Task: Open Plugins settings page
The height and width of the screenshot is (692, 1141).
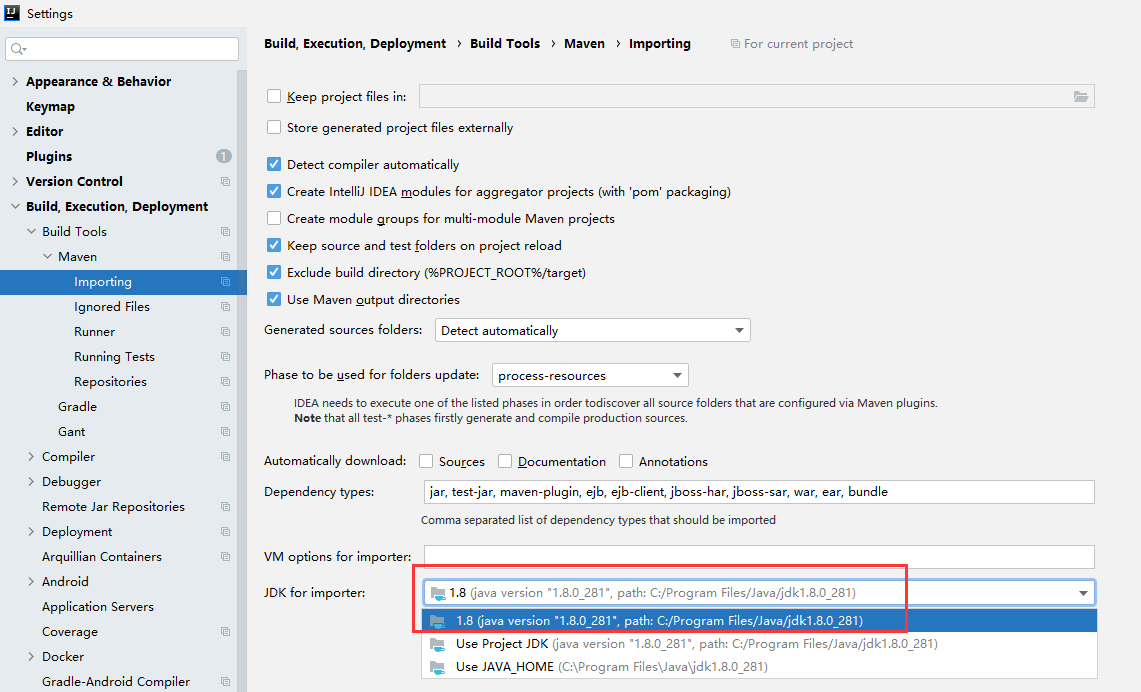Action: 49,156
